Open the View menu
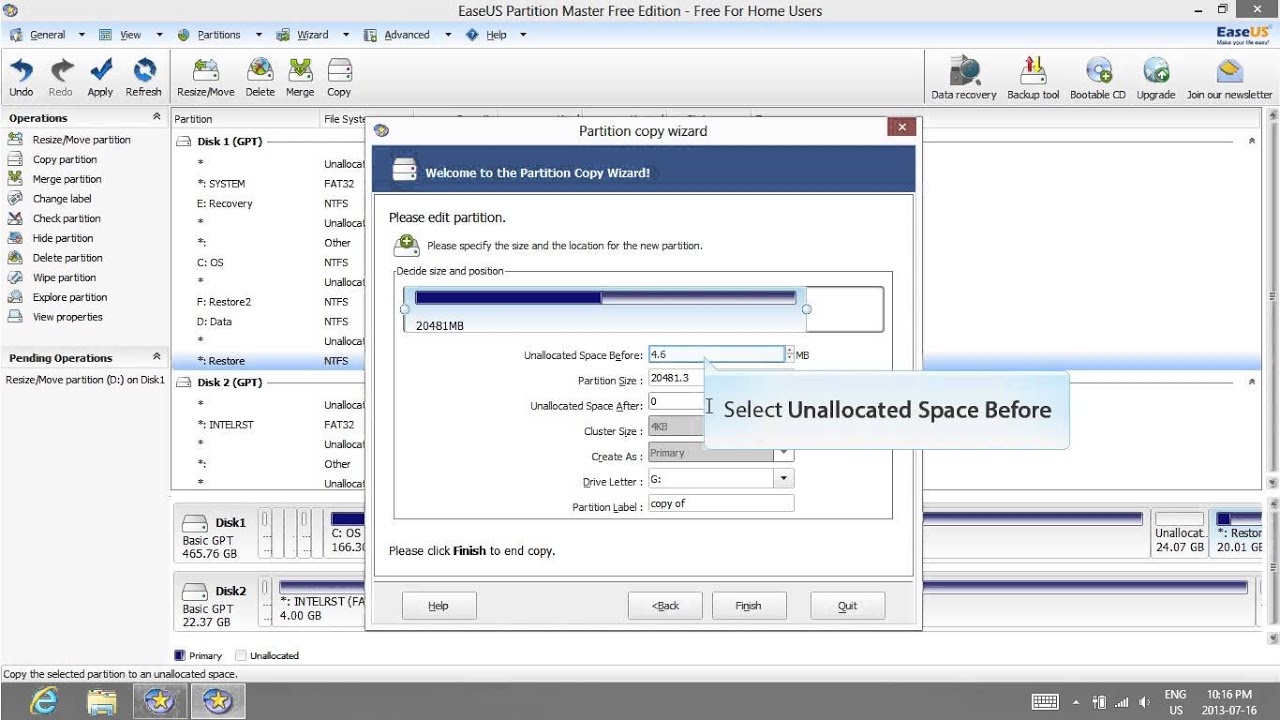 tap(131, 34)
